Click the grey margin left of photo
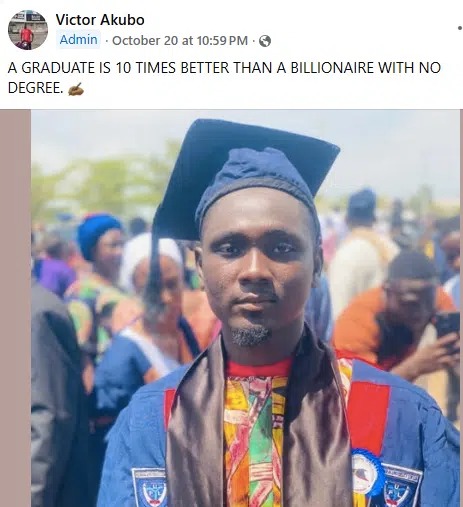 (x=15, y=308)
